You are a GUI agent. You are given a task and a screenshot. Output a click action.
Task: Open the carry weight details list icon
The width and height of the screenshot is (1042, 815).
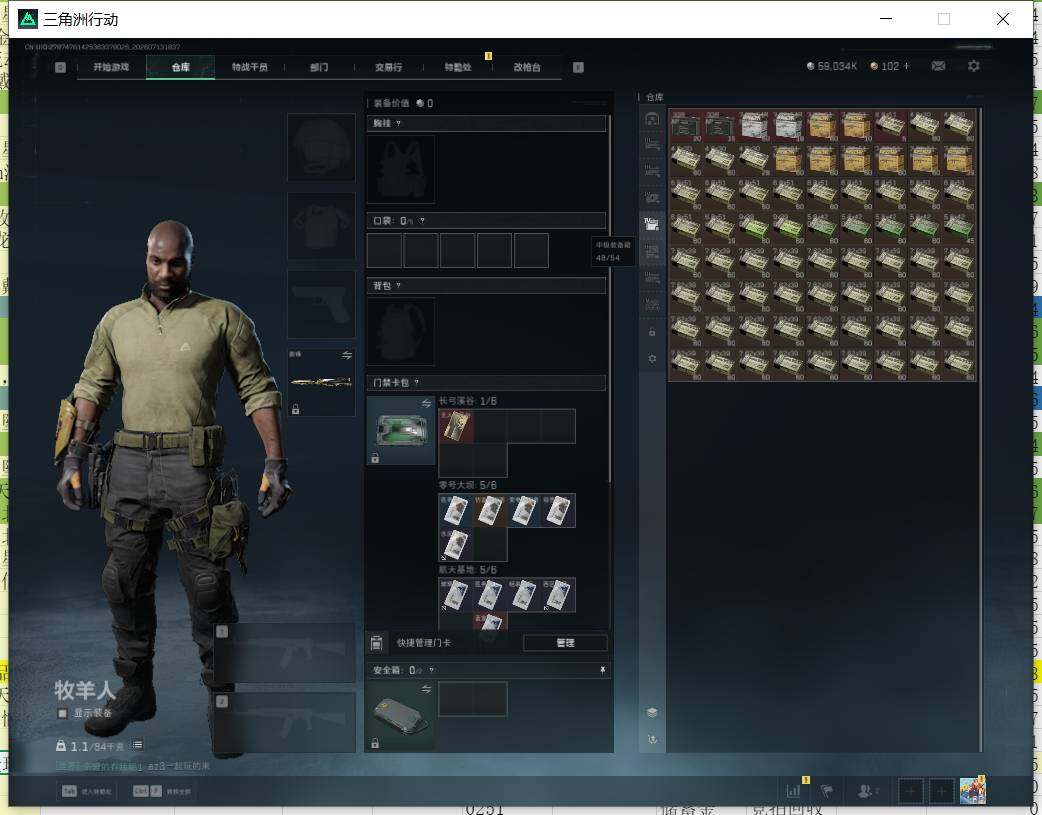(x=137, y=745)
